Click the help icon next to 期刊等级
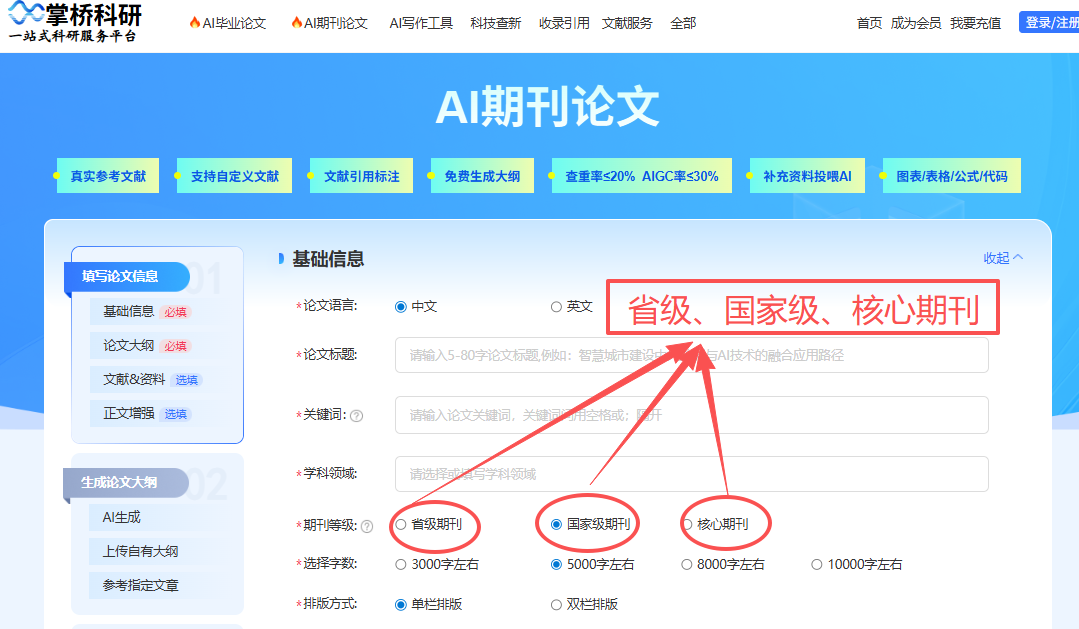 tap(367, 526)
